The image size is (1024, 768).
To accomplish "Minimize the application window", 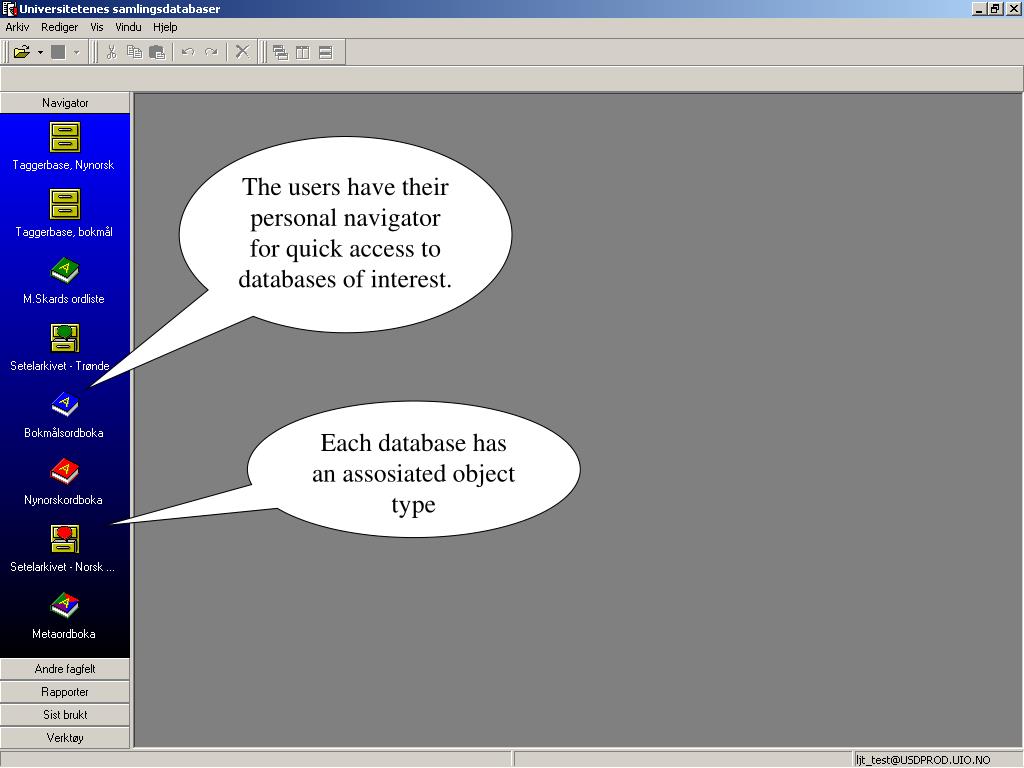I will (978, 8).
